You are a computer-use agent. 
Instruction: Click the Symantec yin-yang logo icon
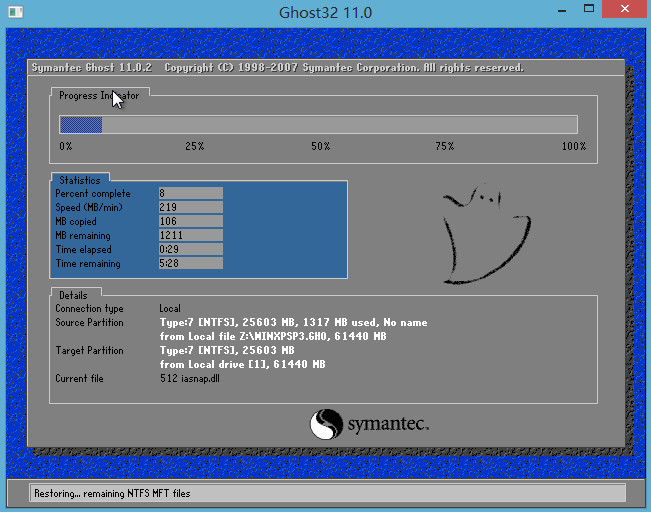[326, 425]
